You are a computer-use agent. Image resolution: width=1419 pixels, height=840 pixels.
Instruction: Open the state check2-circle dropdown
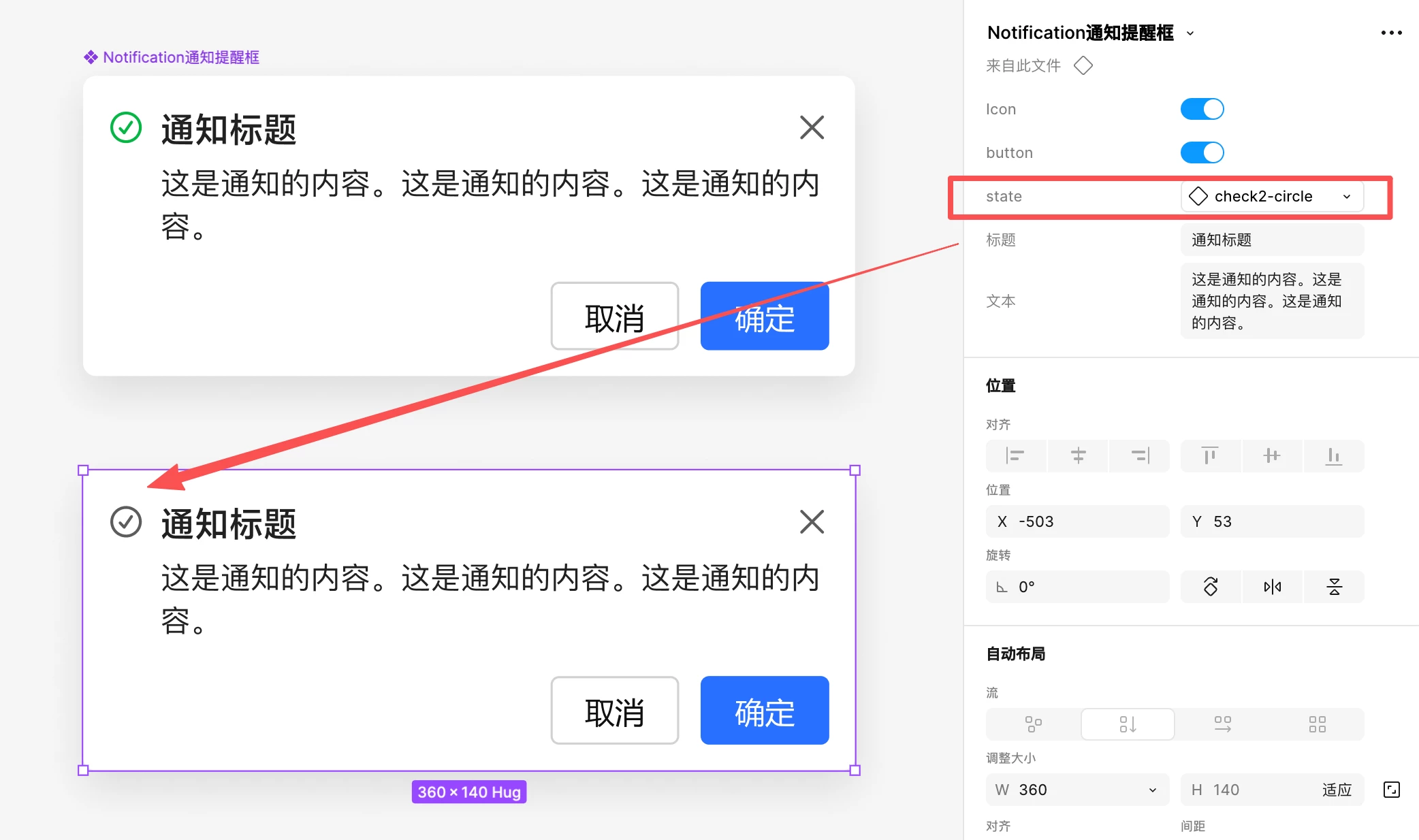[x=1272, y=196]
